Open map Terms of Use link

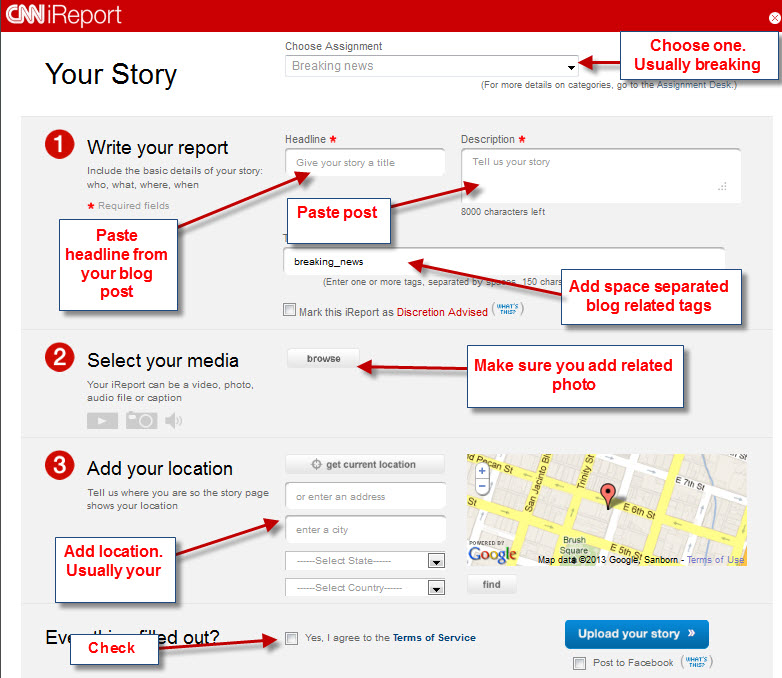point(715,560)
